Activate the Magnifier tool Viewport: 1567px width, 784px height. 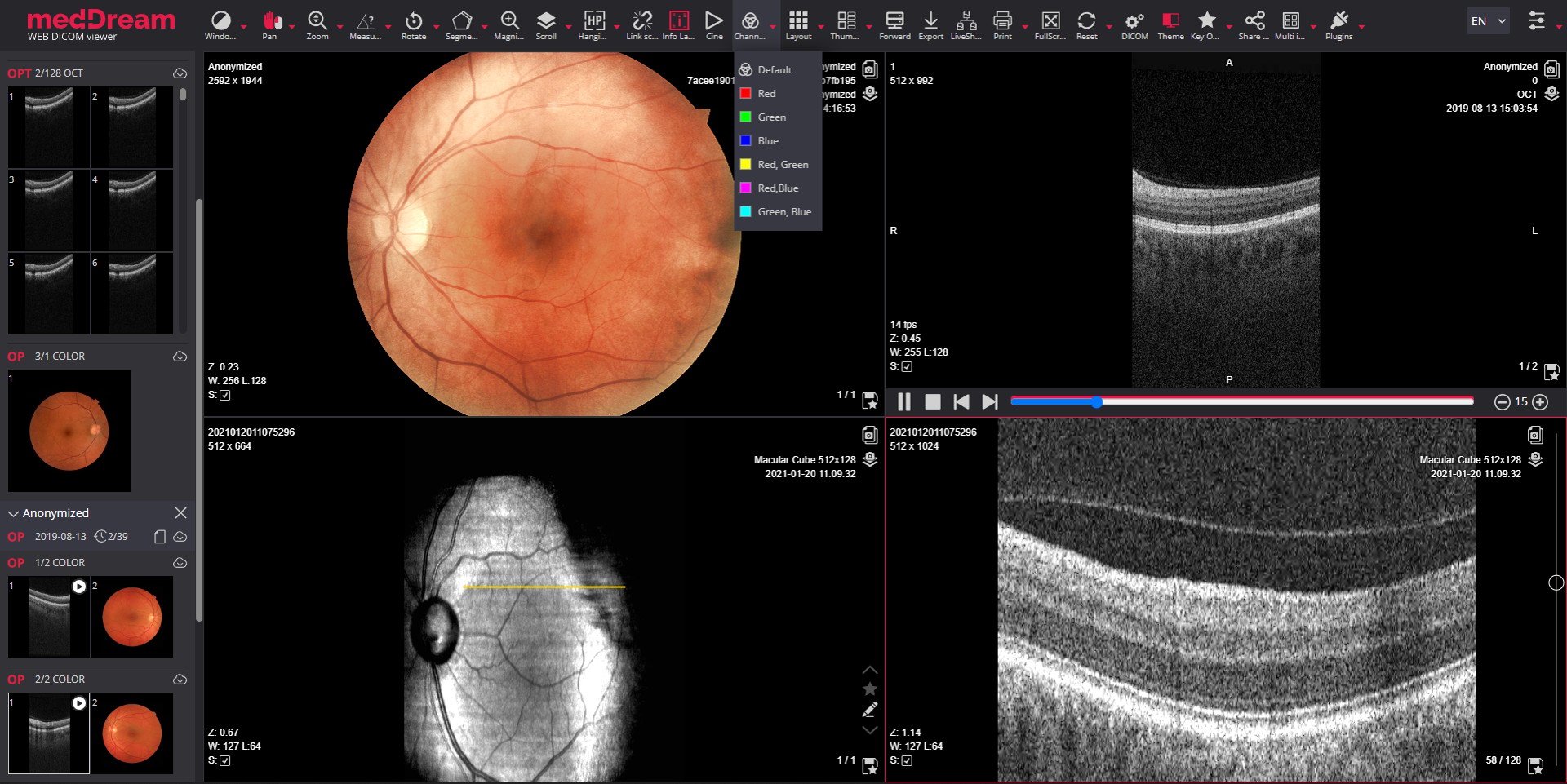tap(509, 24)
